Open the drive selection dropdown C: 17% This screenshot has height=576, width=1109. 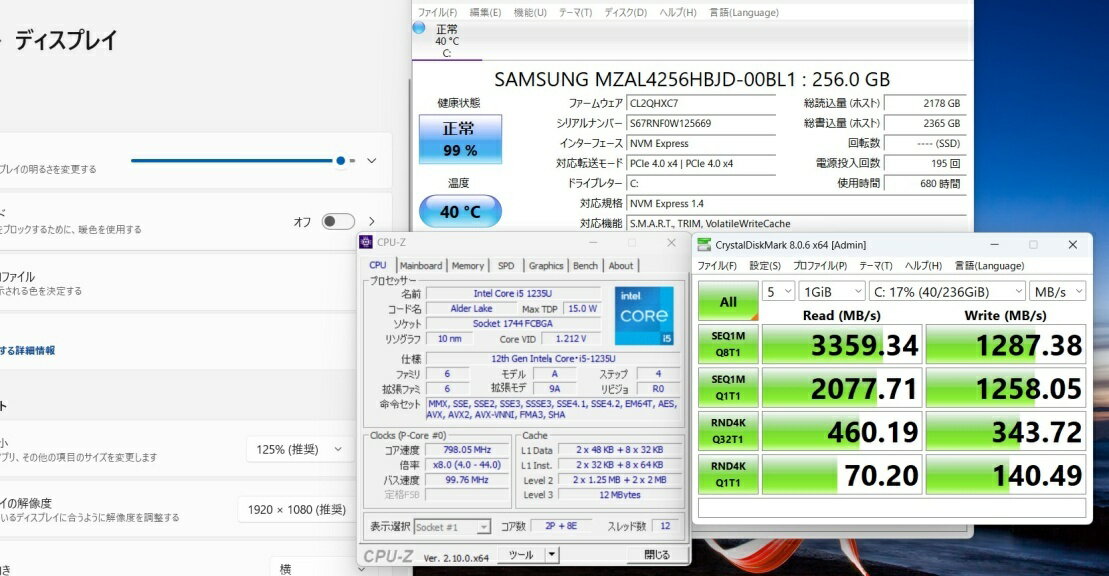pos(948,291)
